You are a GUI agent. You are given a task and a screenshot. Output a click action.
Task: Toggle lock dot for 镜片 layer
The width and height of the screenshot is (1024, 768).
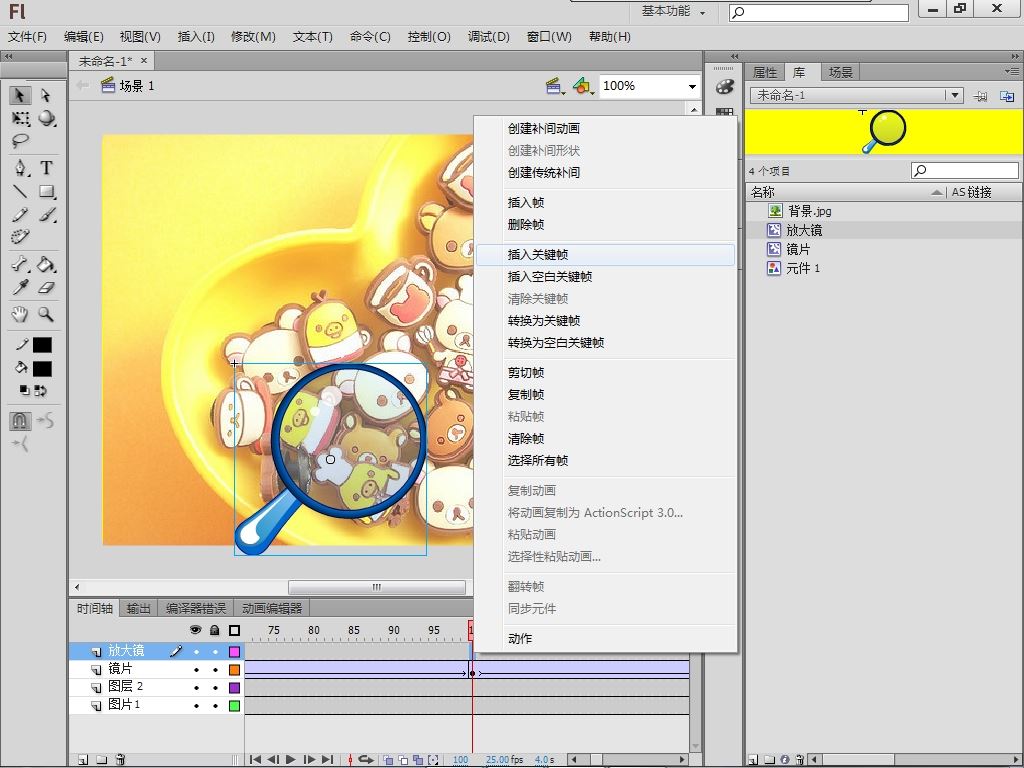coord(215,669)
